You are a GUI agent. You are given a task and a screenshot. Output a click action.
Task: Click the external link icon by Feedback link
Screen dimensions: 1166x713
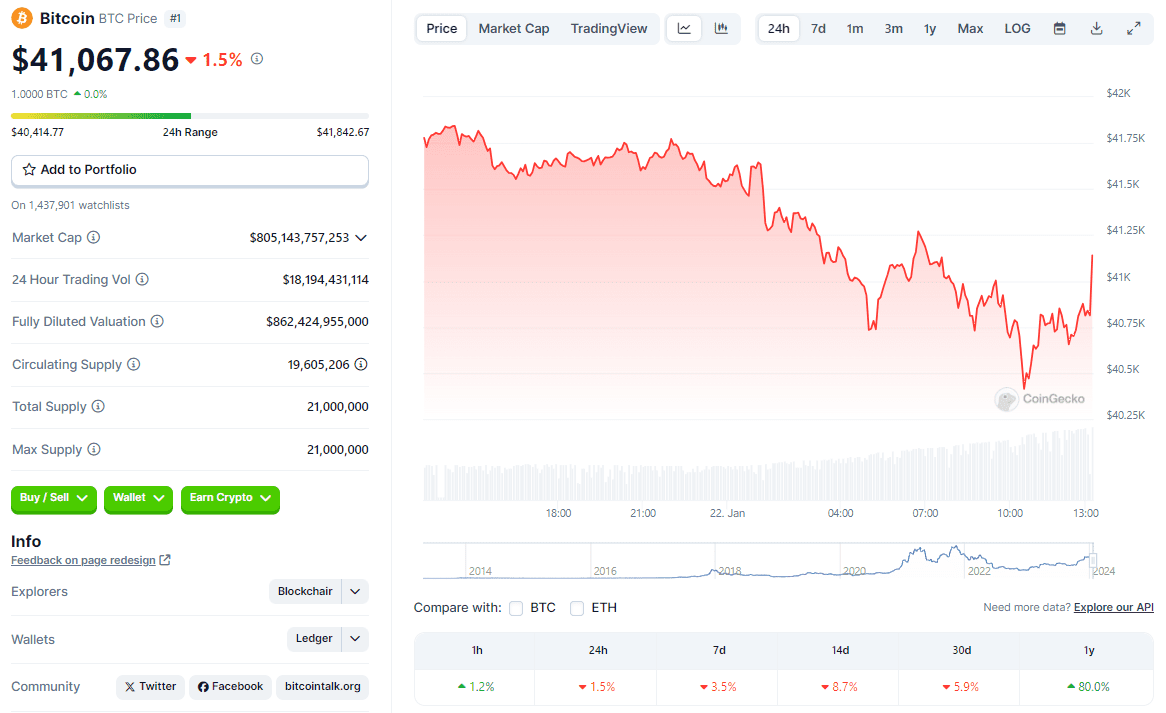point(165,560)
